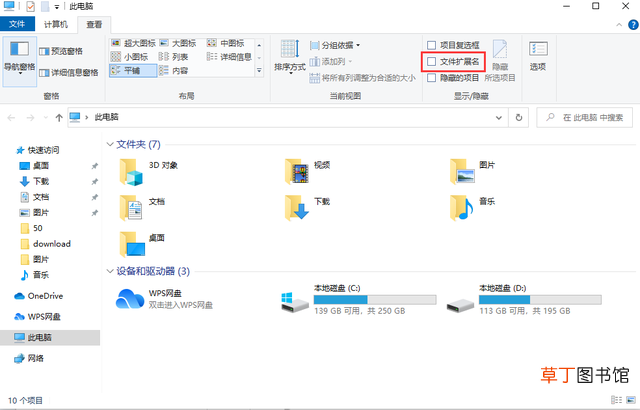Viewport: 640px width, 410px height.
Task: Open OneDrive in the sidebar
Action: click(x=39, y=296)
